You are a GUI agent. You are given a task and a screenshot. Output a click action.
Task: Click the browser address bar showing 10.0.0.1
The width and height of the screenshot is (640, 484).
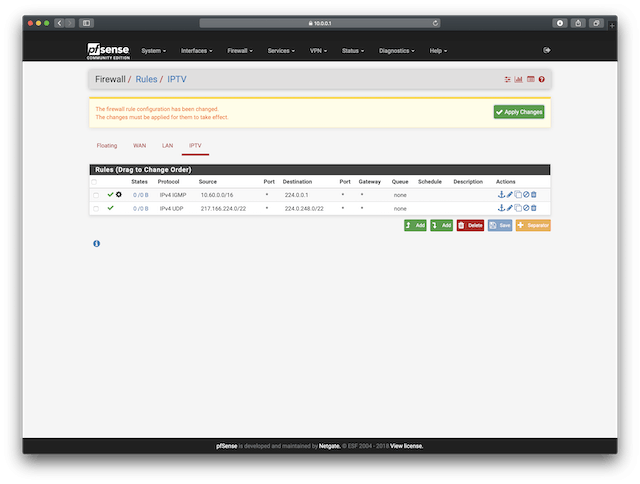[320, 23]
